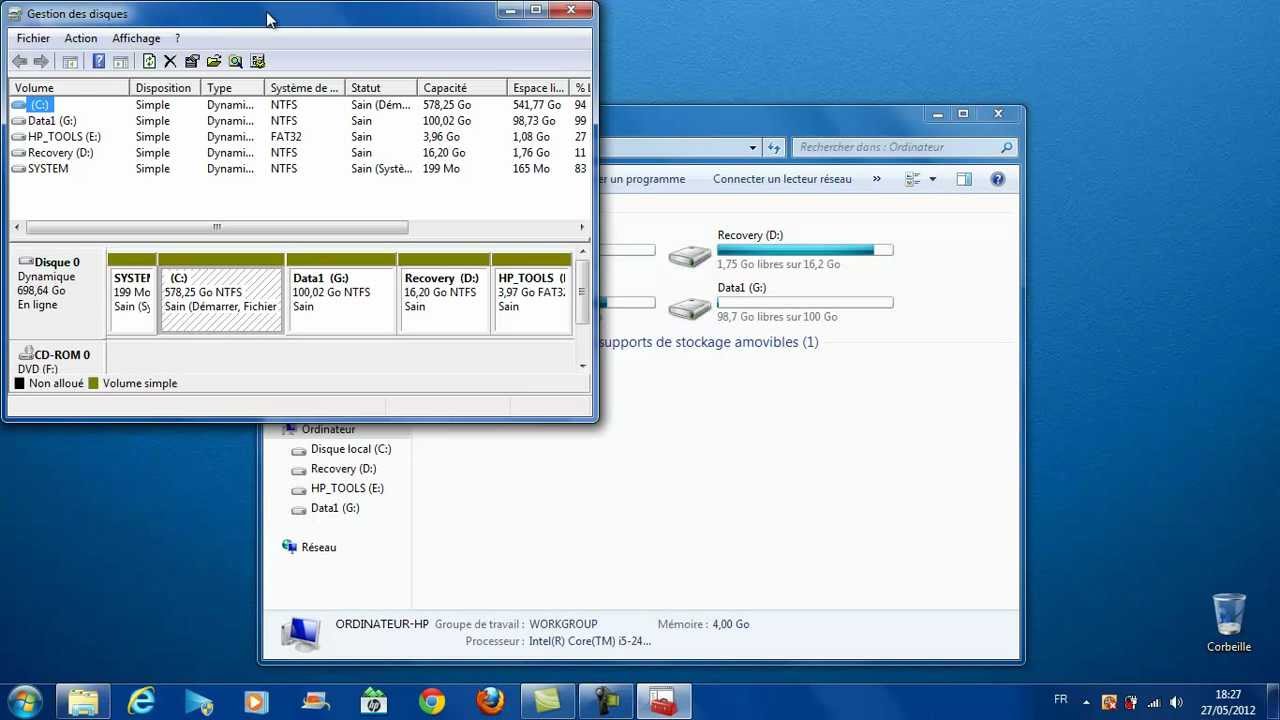Screen dimensions: 1280x720
Task: Open the Action menu
Action: (x=81, y=38)
